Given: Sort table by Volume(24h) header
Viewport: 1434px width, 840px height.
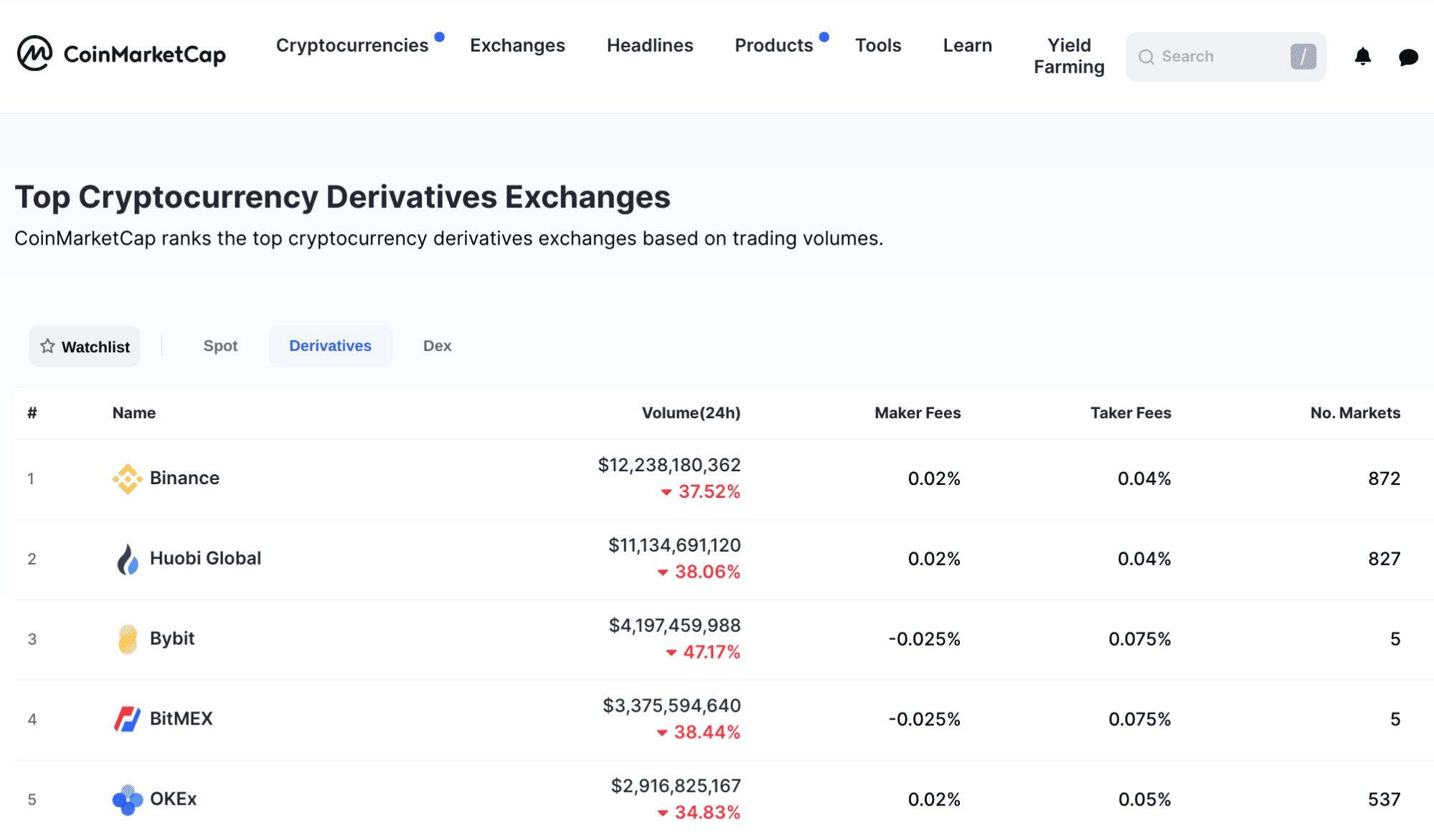Looking at the screenshot, I should (x=691, y=413).
